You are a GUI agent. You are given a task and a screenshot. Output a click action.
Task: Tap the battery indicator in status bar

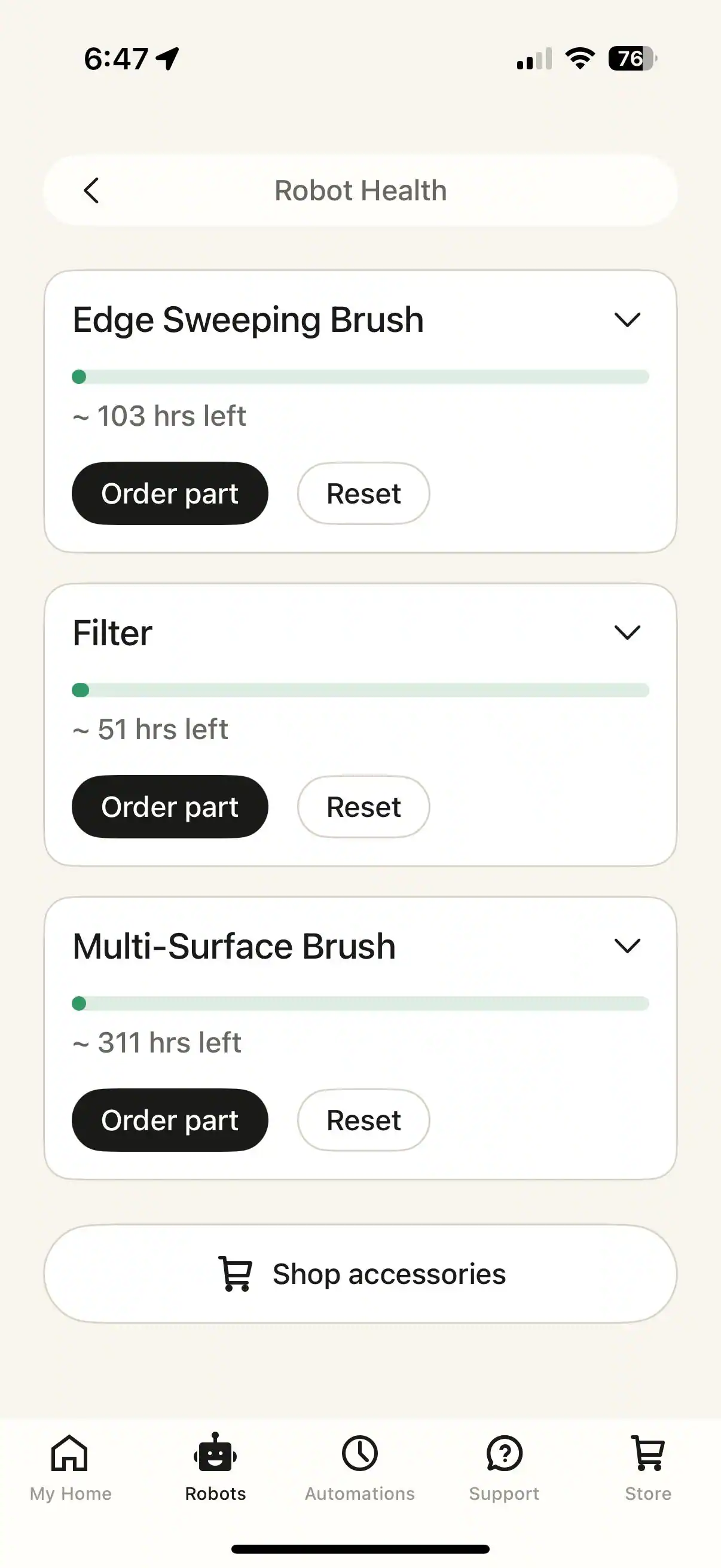[631, 59]
